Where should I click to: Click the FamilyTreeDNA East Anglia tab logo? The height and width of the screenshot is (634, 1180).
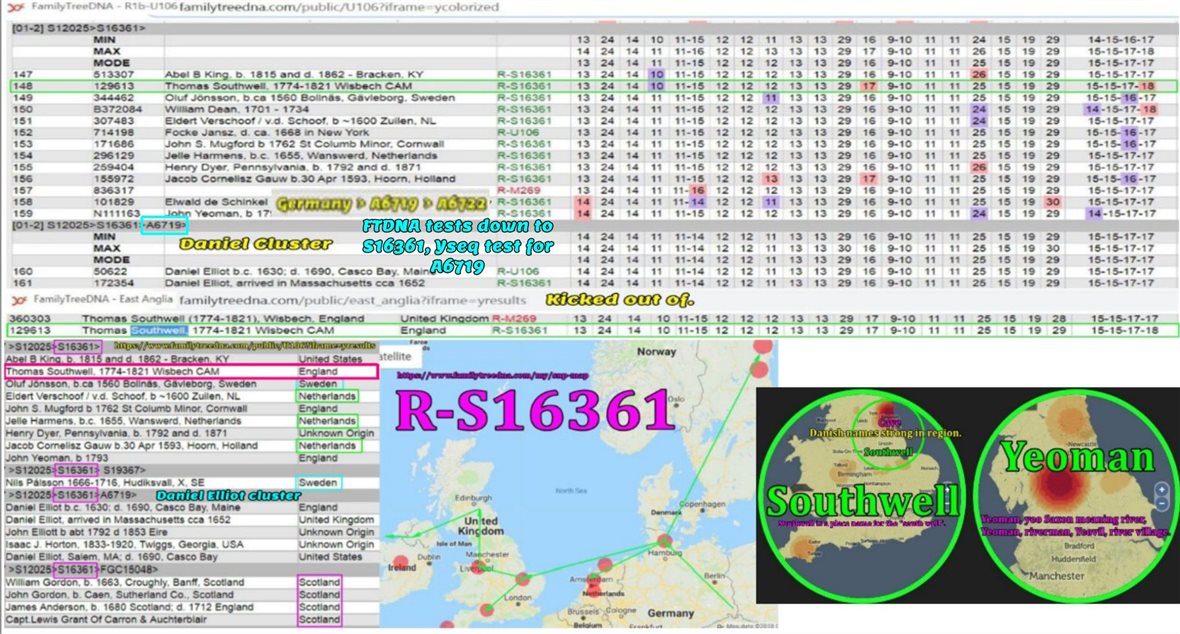pyautogui.click(x=17, y=298)
